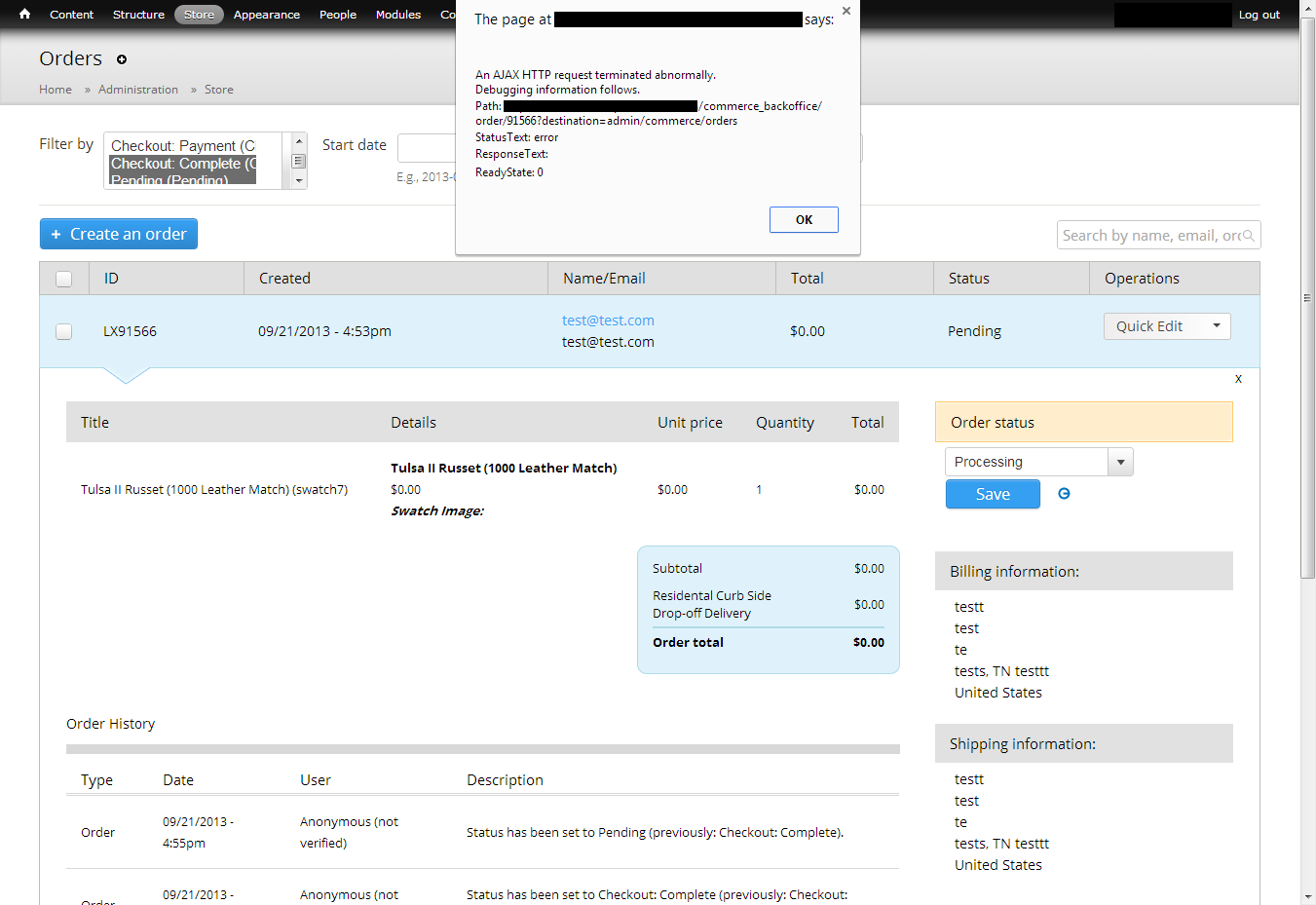Check the box for order LX91566
This screenshot has height=905, width=1316.
pos(64,331)
